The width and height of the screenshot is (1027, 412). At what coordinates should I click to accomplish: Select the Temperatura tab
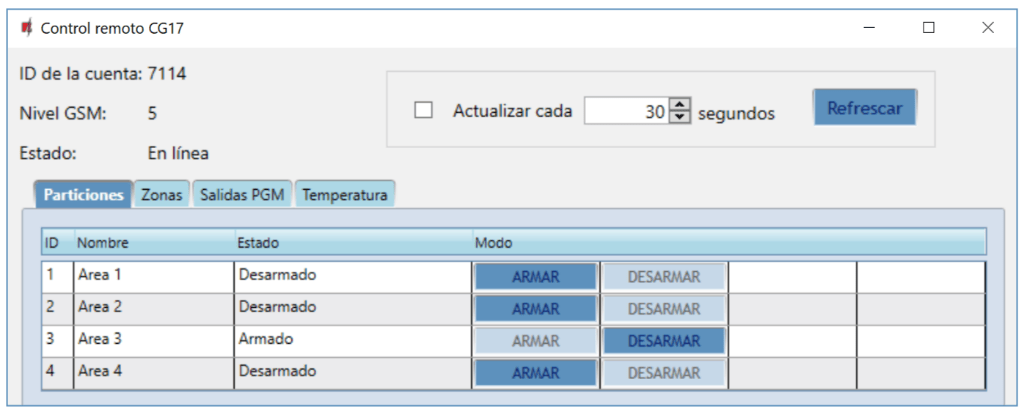345,195
